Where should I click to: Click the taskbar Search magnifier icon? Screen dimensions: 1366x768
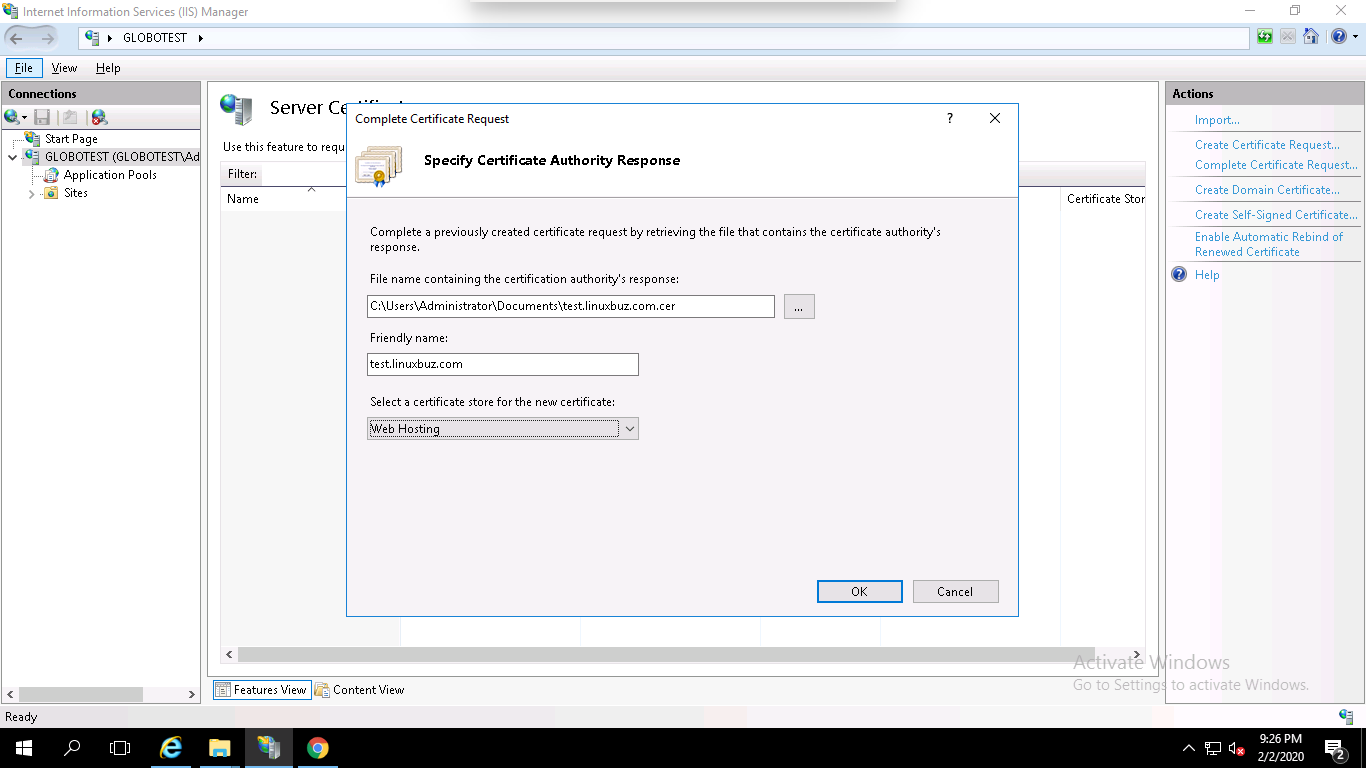[72, 748]
